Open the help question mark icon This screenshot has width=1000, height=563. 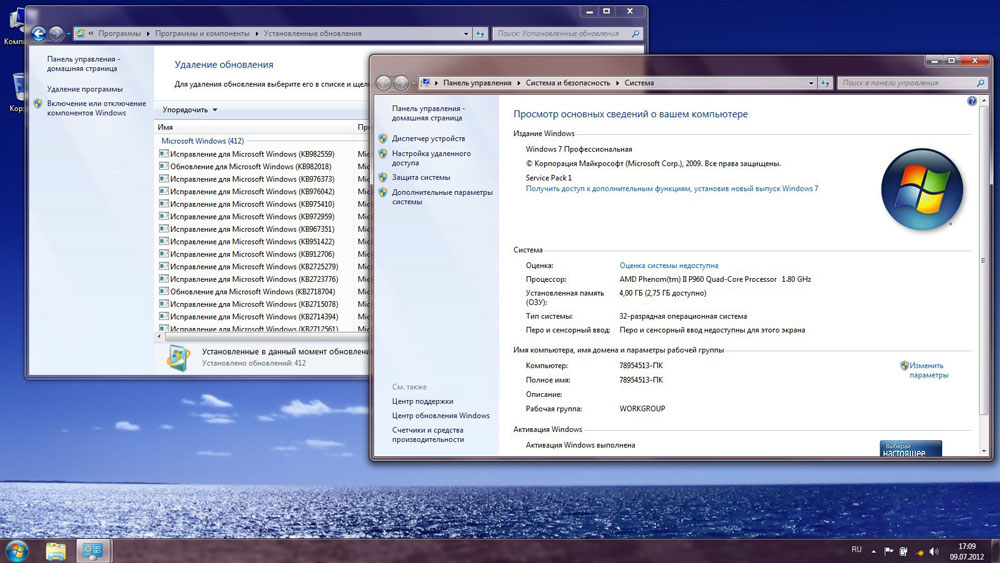point(972,102)
